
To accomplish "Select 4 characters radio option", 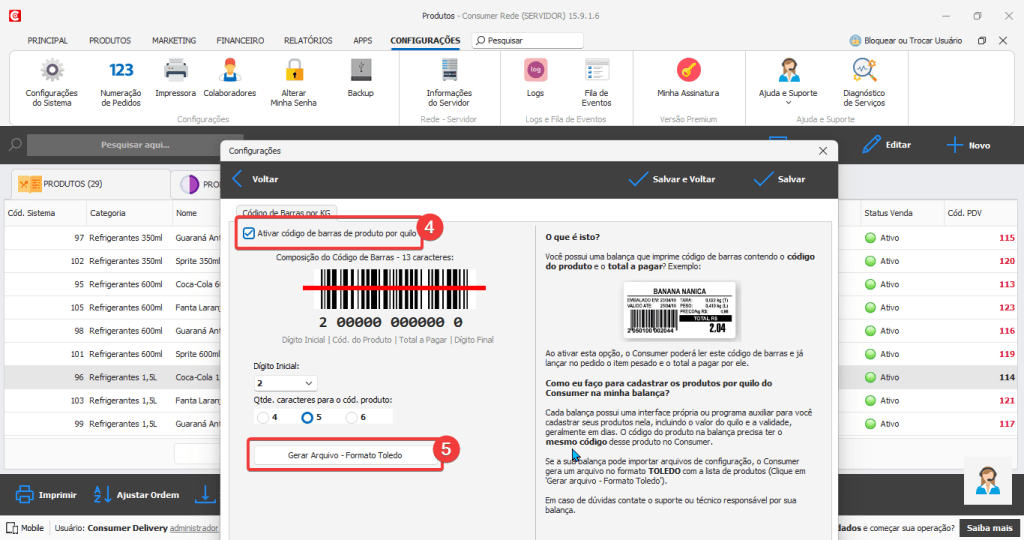I will [263, 417].
